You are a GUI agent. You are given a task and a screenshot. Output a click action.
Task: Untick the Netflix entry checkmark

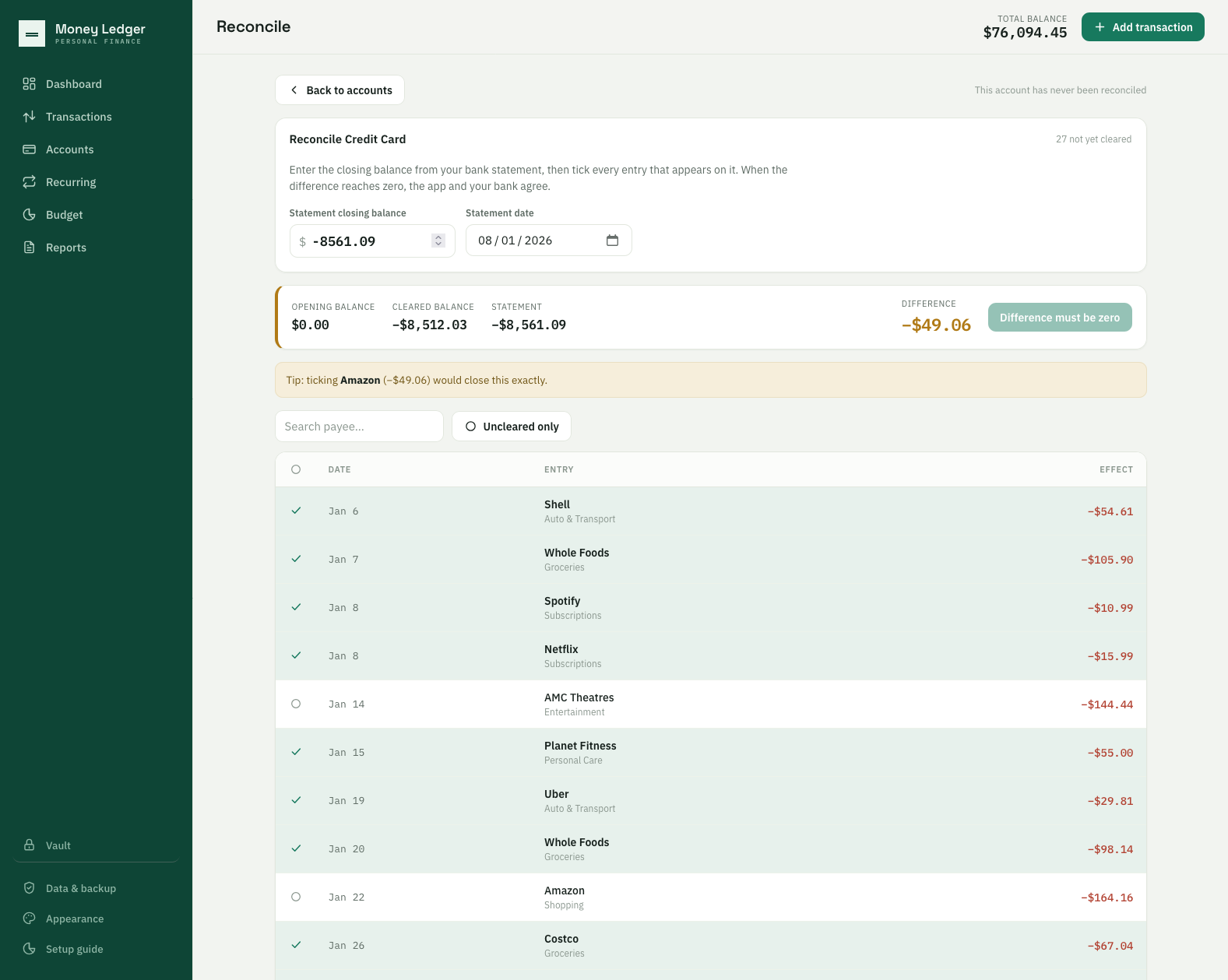[x=296, y=655]
